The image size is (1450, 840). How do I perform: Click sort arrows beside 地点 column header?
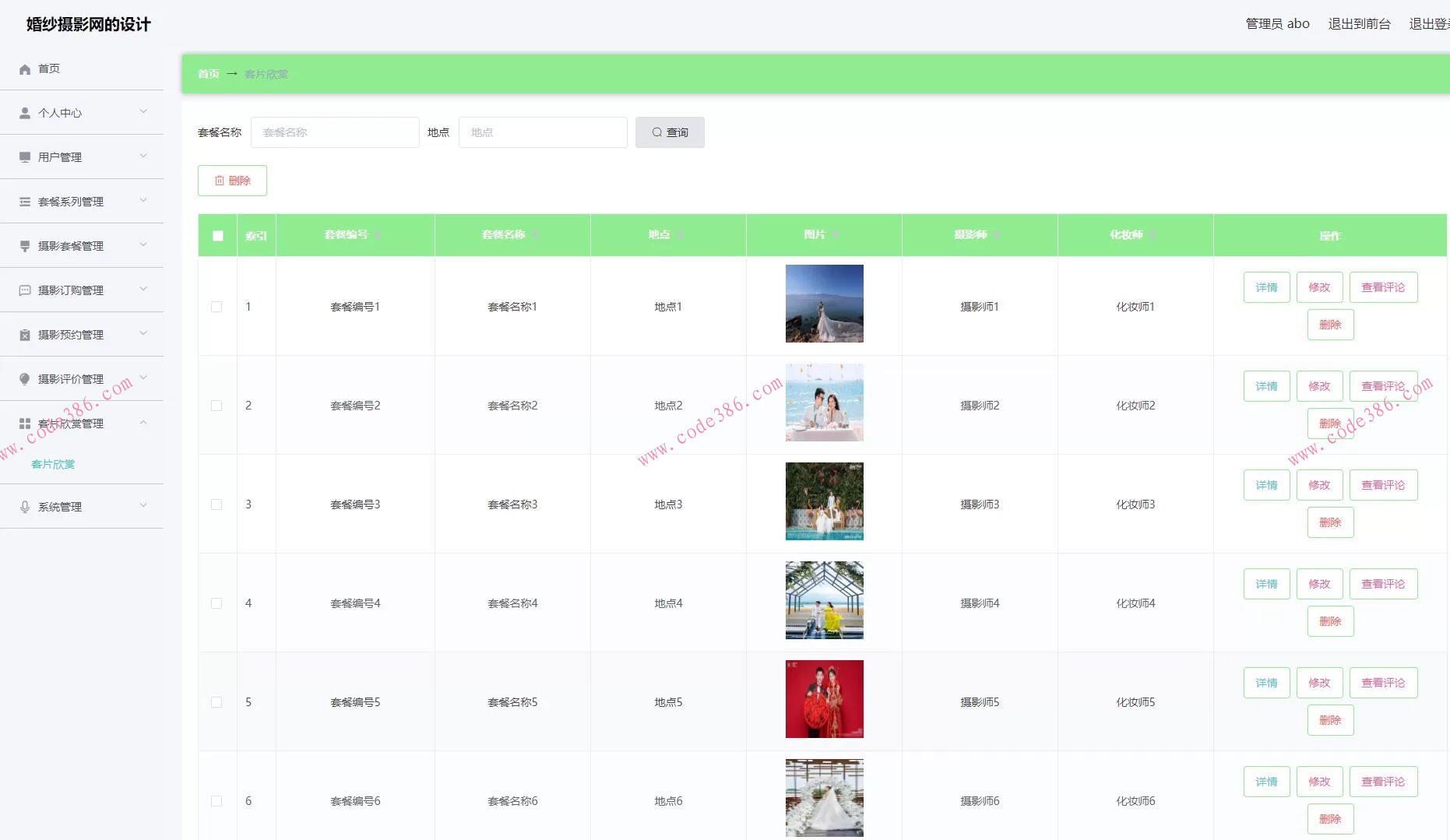coord(680,235)
